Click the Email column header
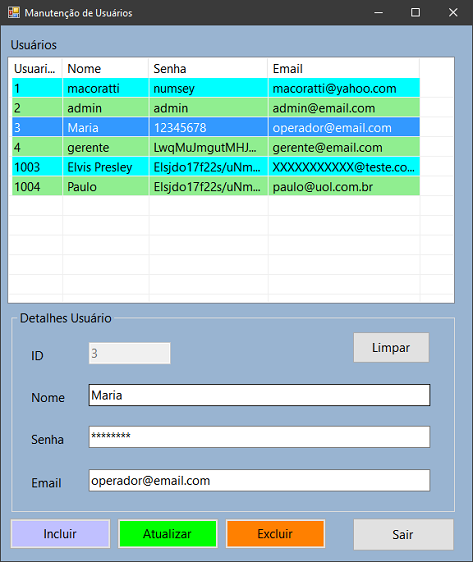The image size is (473, 562). pyautogui.click(x=344, y=68)
